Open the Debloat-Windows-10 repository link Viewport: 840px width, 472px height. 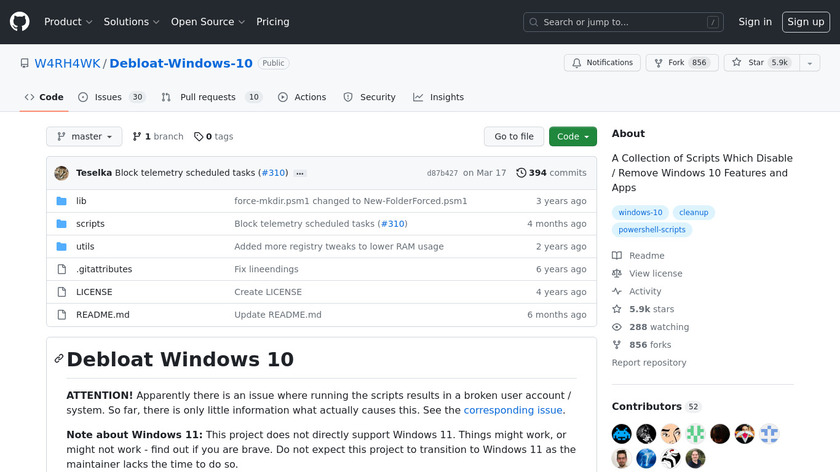coord(181,63)
